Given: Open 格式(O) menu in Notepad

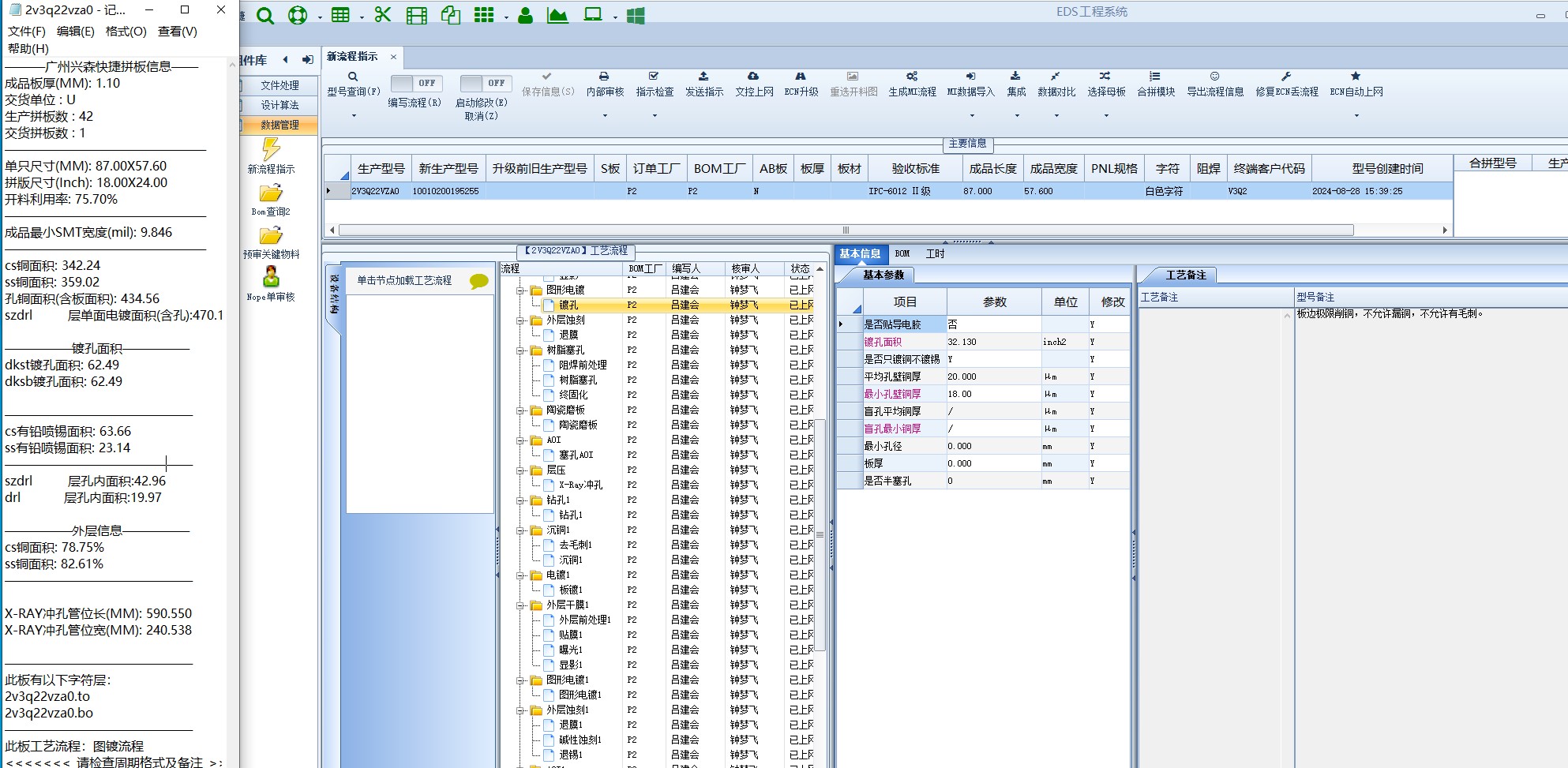Looking at the screenshot, I should point(126,32).
